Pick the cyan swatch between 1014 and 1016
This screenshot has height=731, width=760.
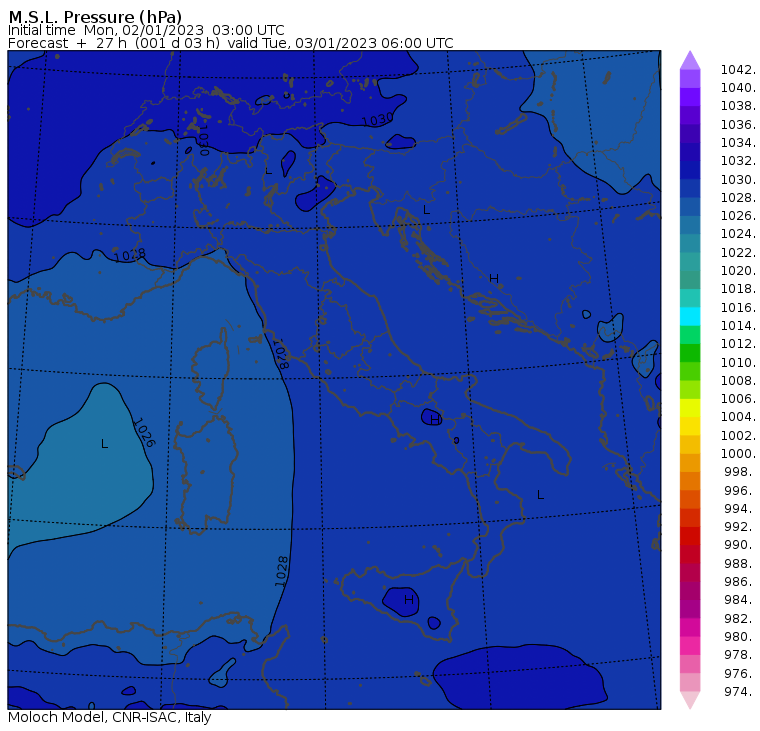[x=690, y=317]
